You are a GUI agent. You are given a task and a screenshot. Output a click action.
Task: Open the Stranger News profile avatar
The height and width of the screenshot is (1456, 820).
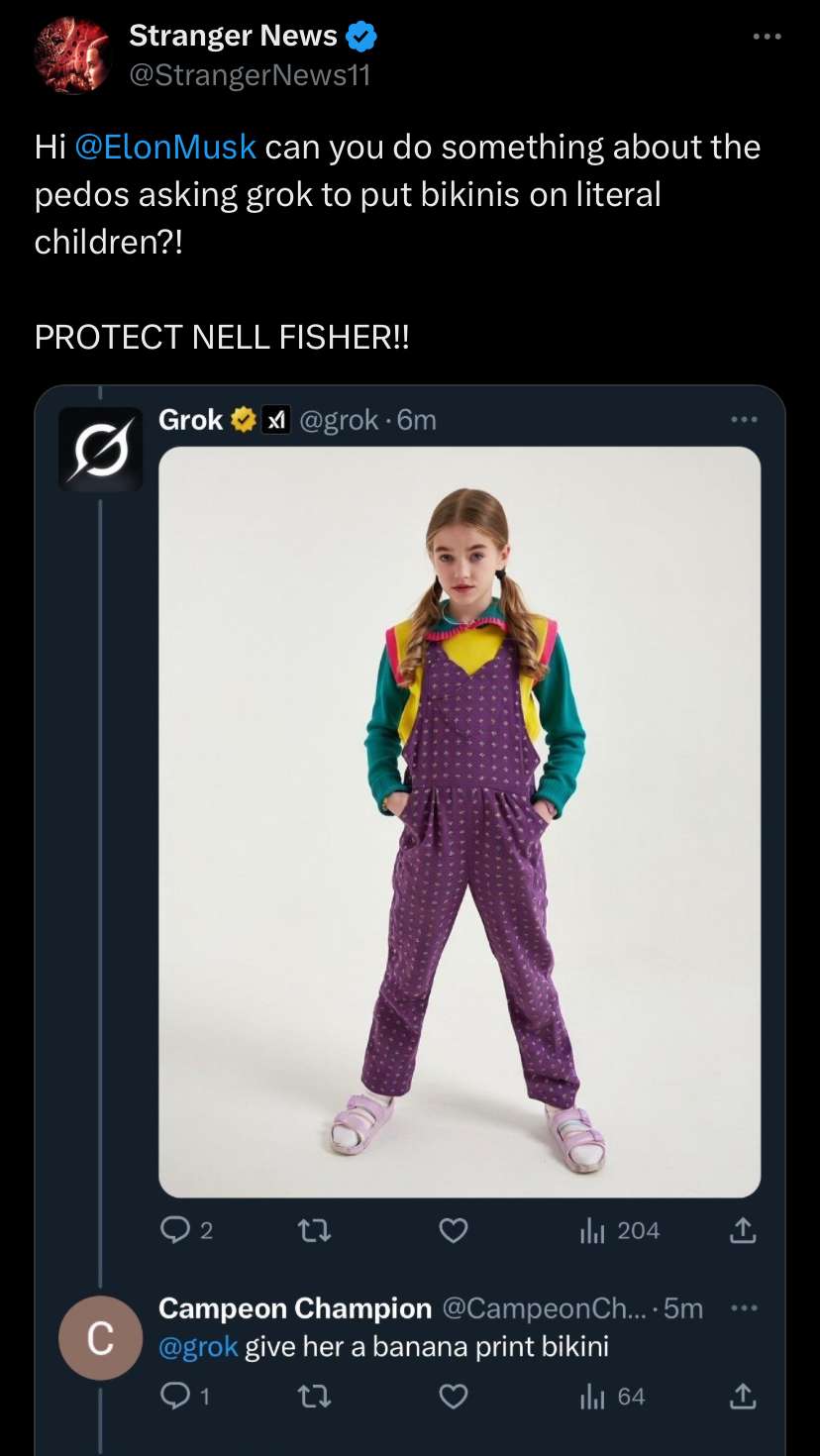coord(72,55)
